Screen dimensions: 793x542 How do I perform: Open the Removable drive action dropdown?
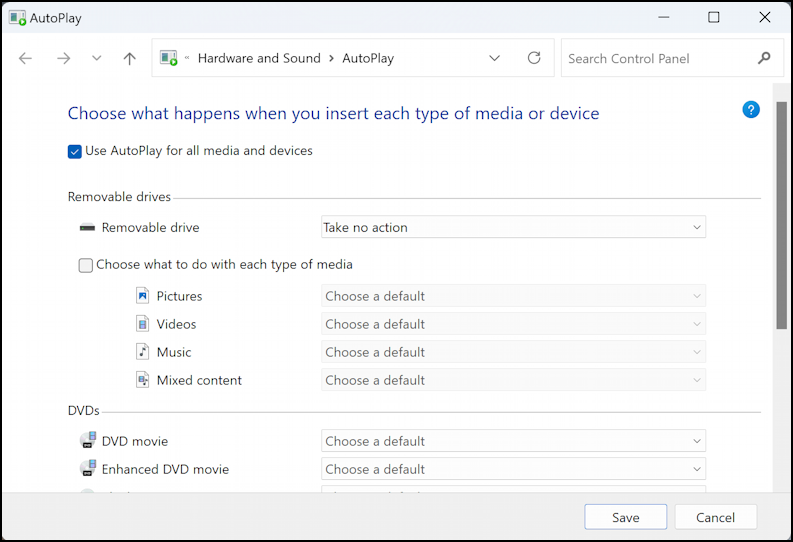coord(513,228)
